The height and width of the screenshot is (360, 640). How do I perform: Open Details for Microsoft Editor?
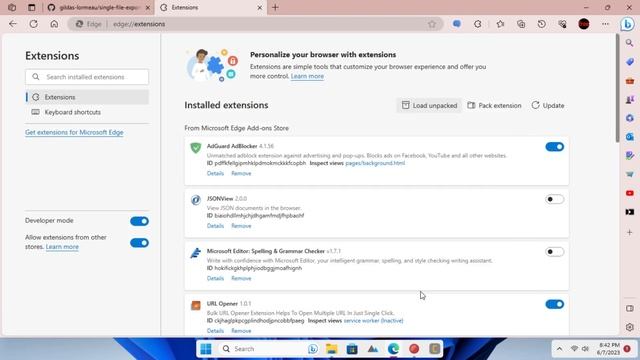coord(215,278)
